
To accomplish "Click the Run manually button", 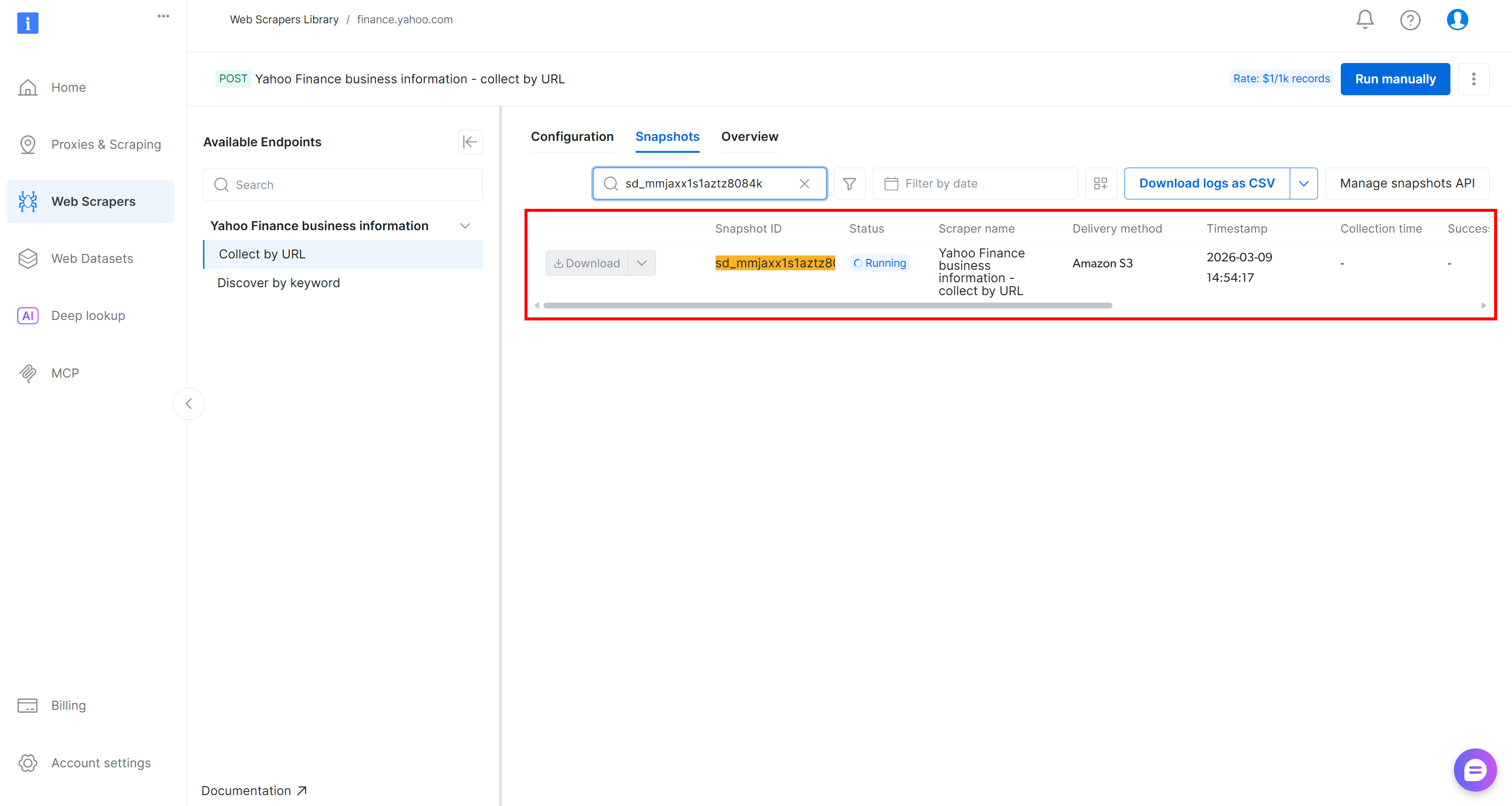I will click(1394, 78).
